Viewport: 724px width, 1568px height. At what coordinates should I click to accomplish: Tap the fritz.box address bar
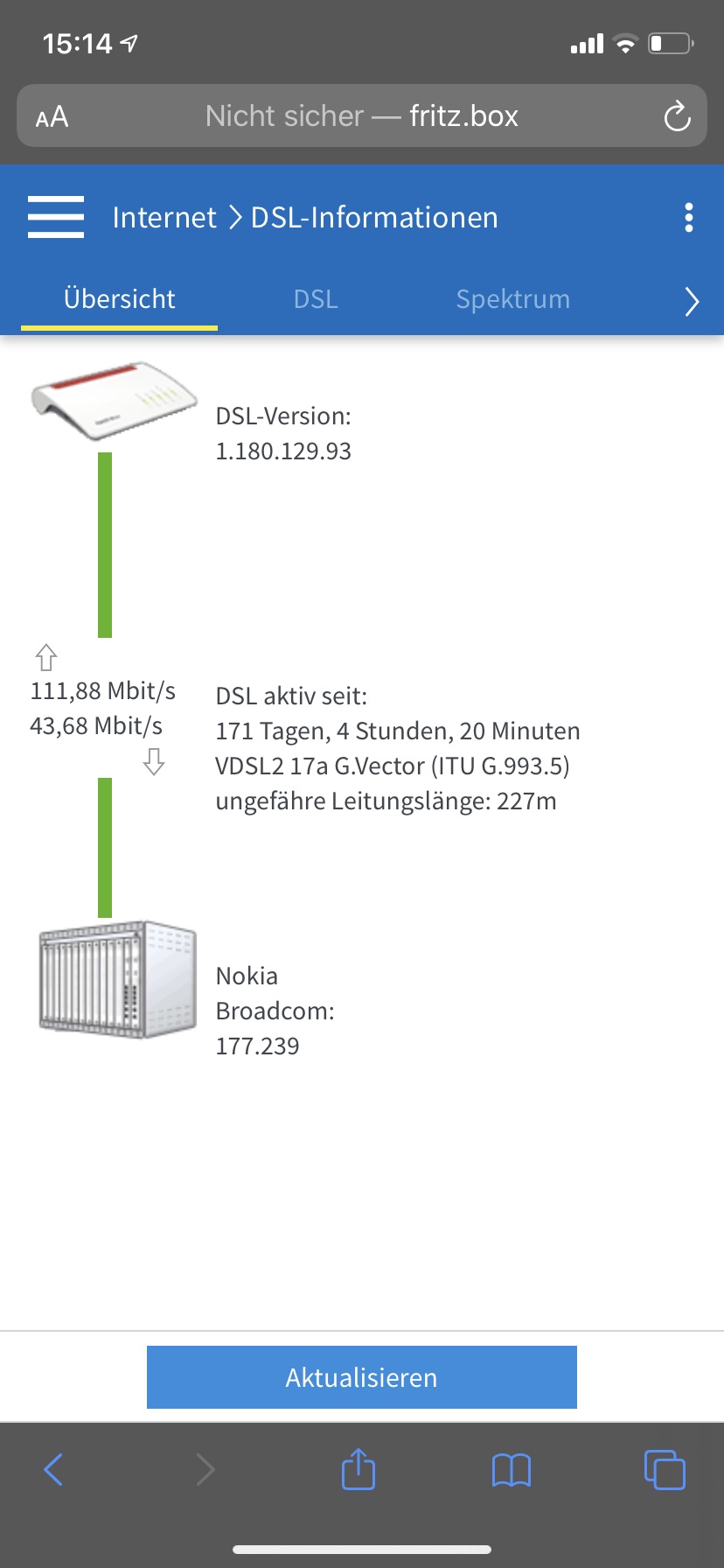click(x=362, y=116)
